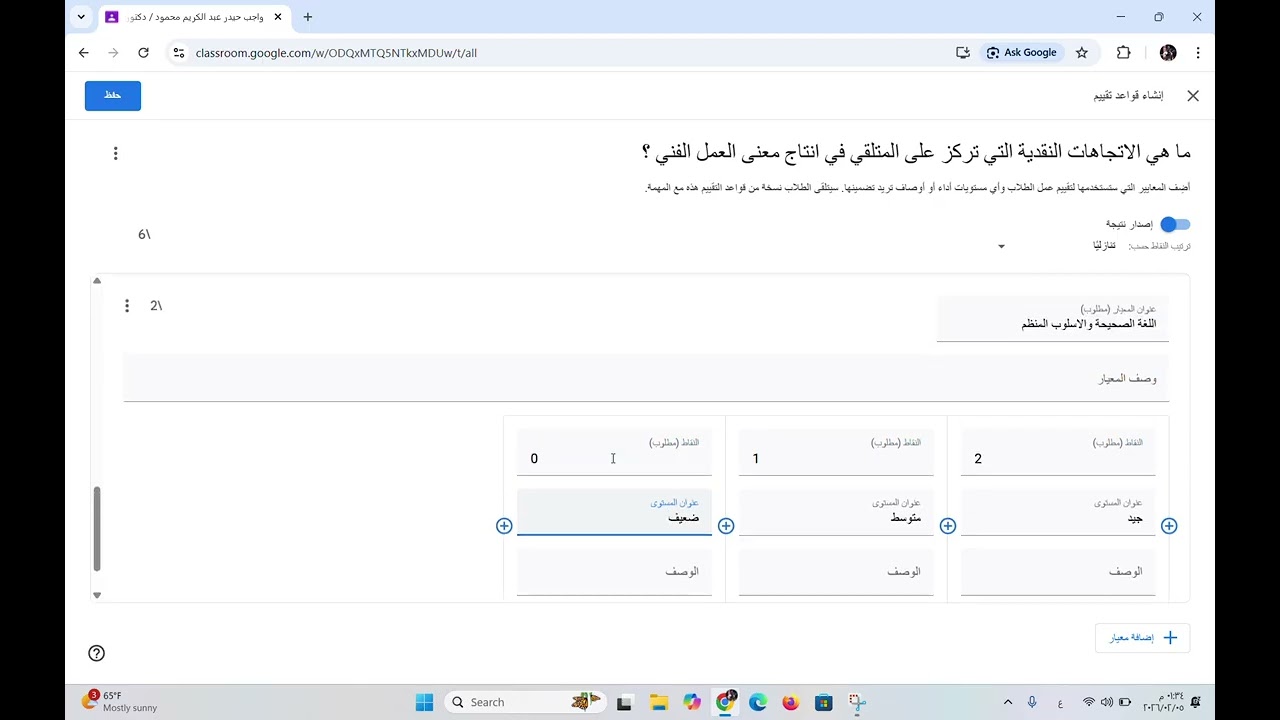Open Microsoft Store from taskbar

coord(824,702)
